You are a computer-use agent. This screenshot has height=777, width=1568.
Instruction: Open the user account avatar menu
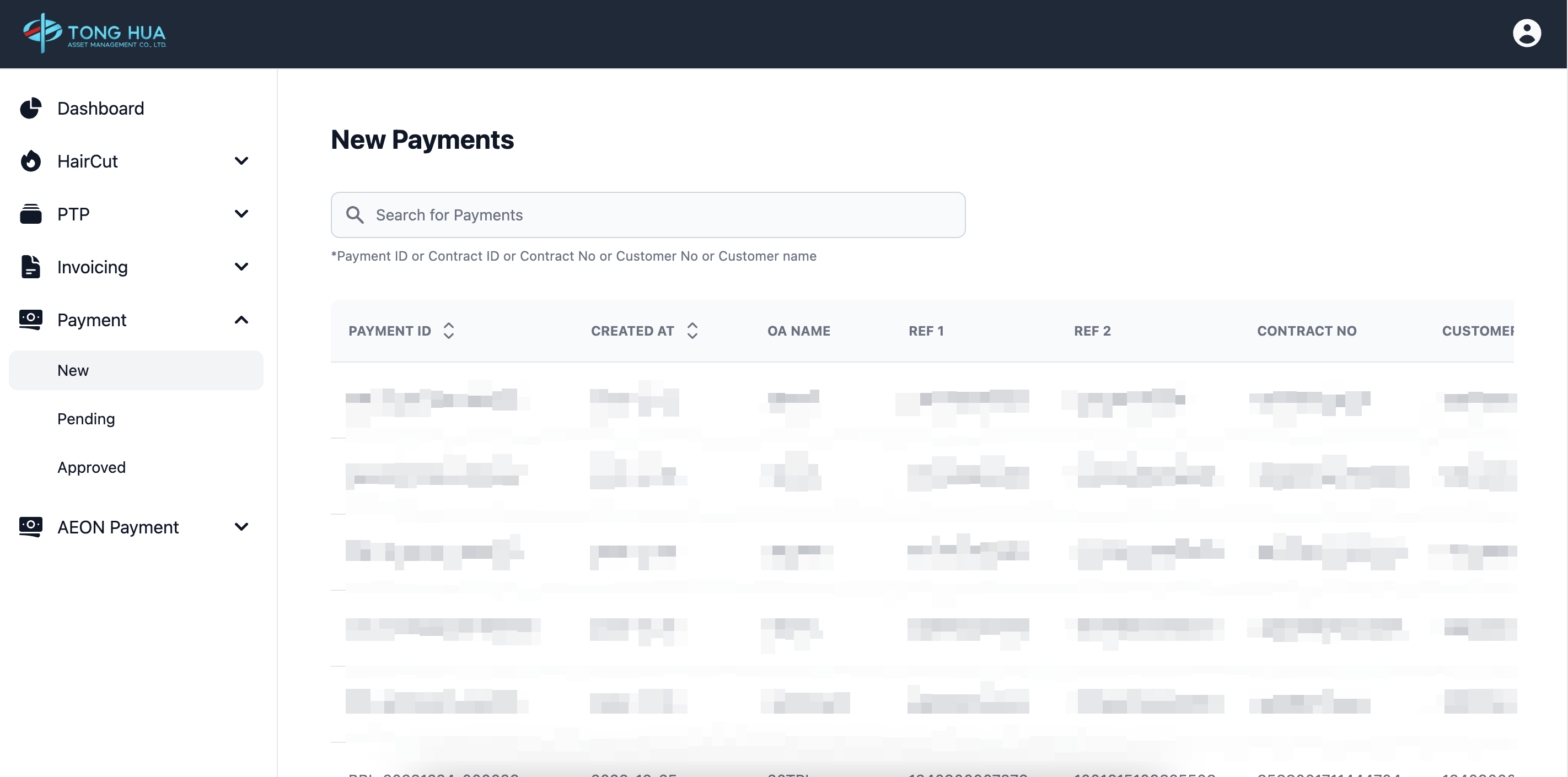pos(1526,34)
